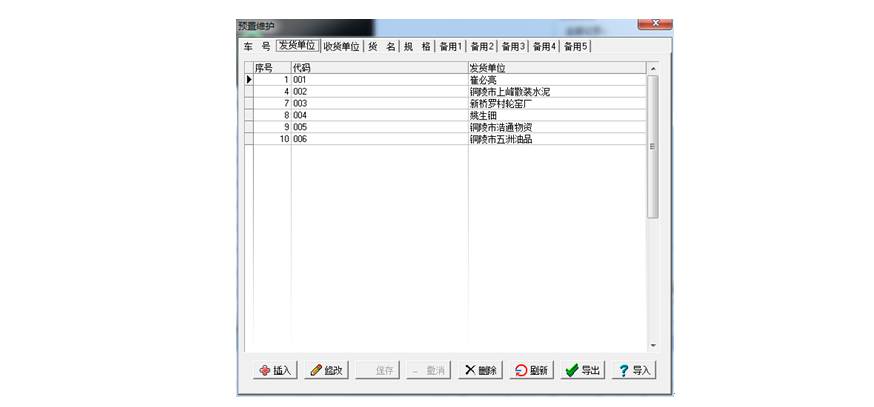This screenshot has height=407, width=874.
Task: Open the 收货单位 tab
Action: click(341, 46)
